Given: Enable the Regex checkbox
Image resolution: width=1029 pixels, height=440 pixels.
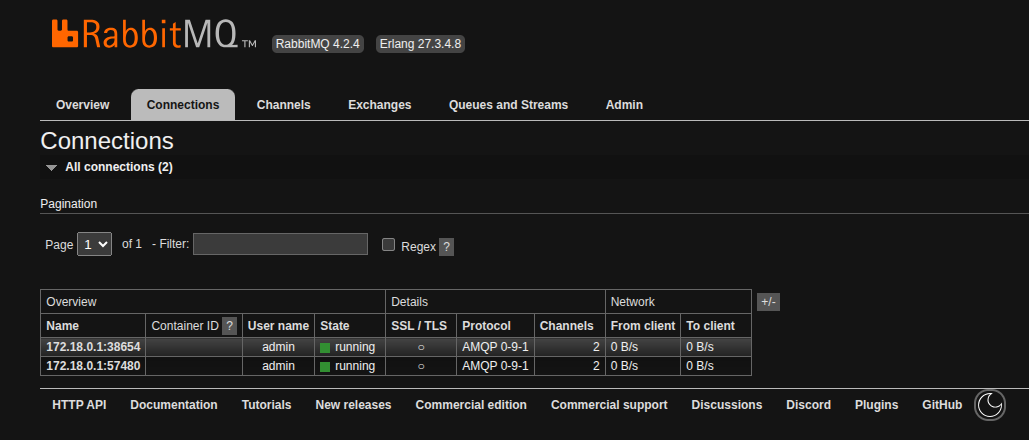Looking at the screenshot, I should [x=388, y=245].
